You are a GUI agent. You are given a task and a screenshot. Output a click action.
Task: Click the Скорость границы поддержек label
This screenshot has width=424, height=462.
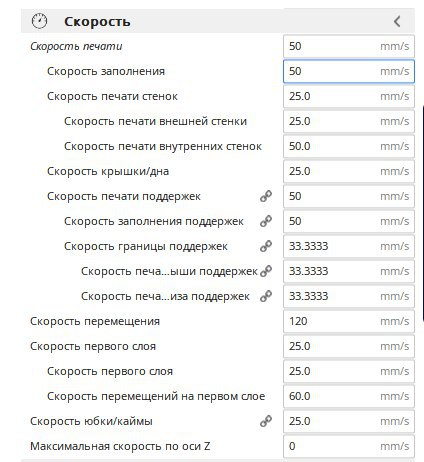(x=146, y=246)
